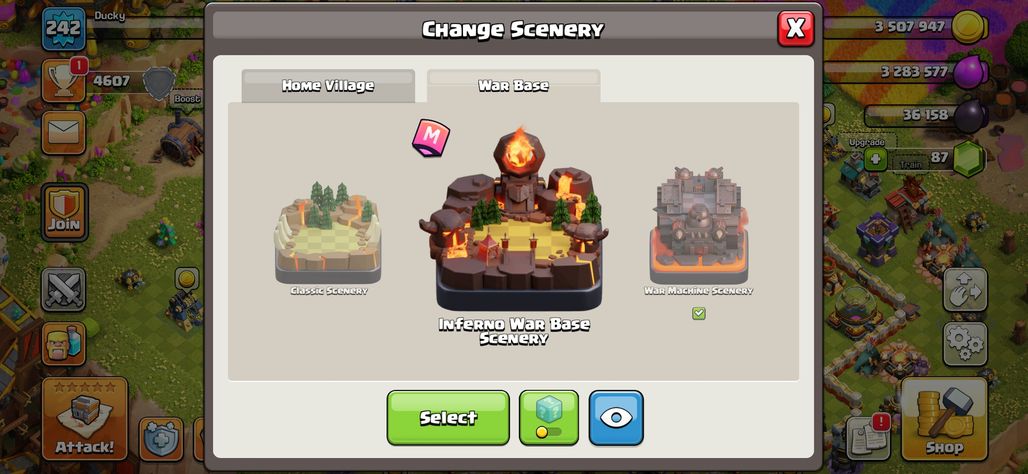Close the Change Scenery dialog

tap(796, 28)
